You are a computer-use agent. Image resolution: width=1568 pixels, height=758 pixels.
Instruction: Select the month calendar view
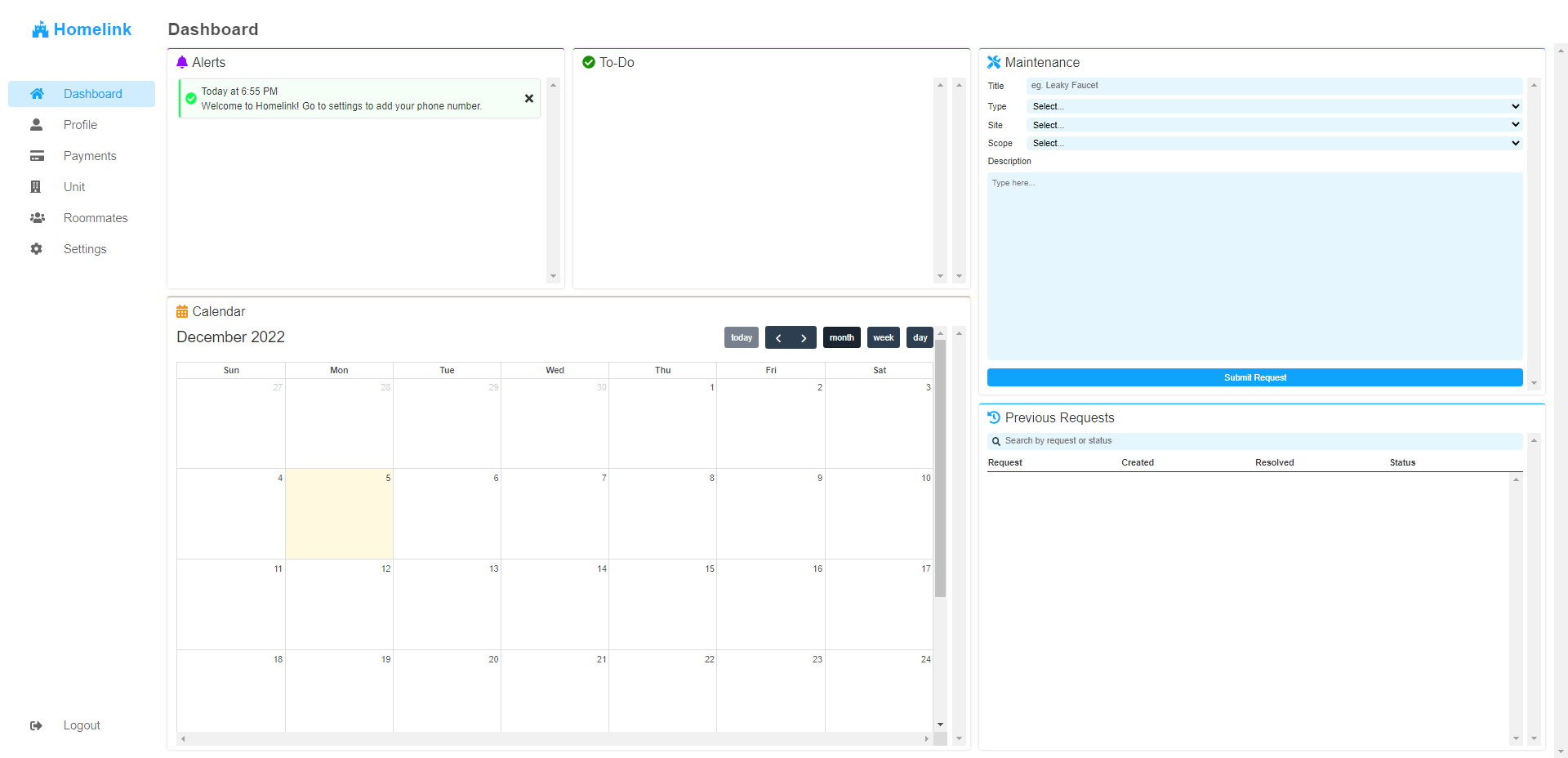tap(841, 338)
